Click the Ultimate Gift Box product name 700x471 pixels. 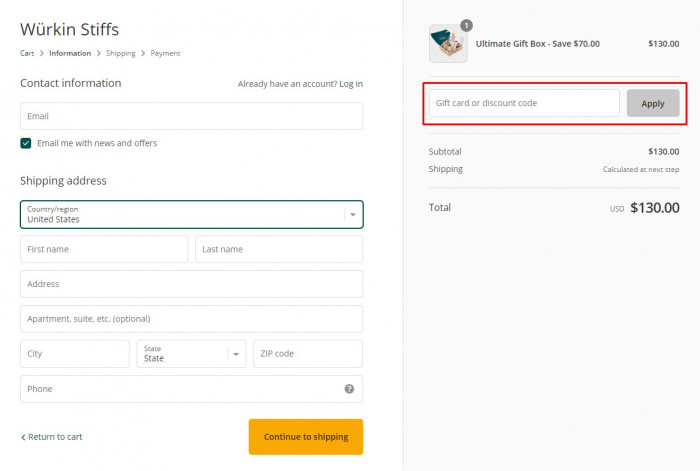pos(538,44)
